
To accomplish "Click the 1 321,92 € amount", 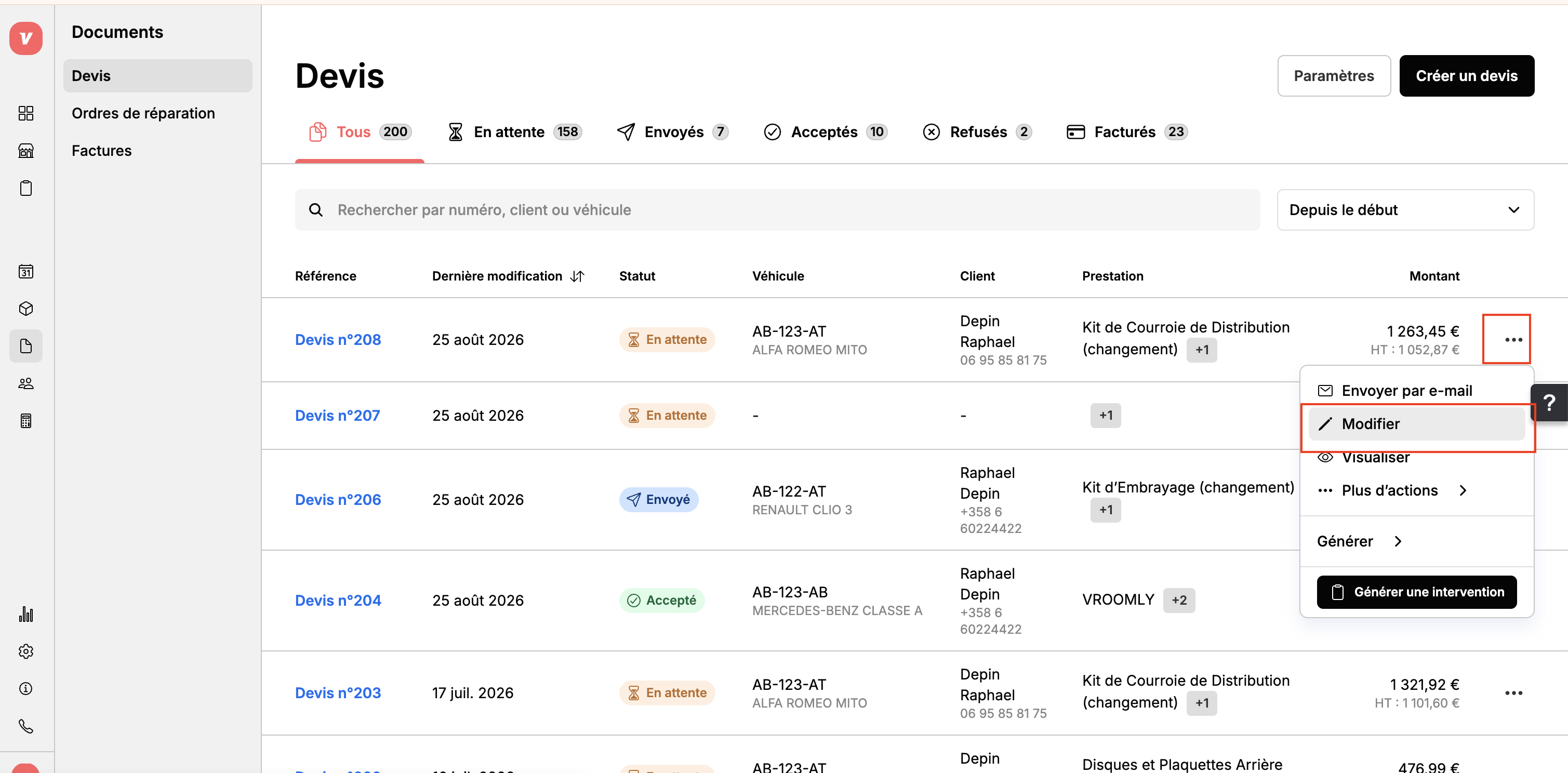I will 1425,685.
